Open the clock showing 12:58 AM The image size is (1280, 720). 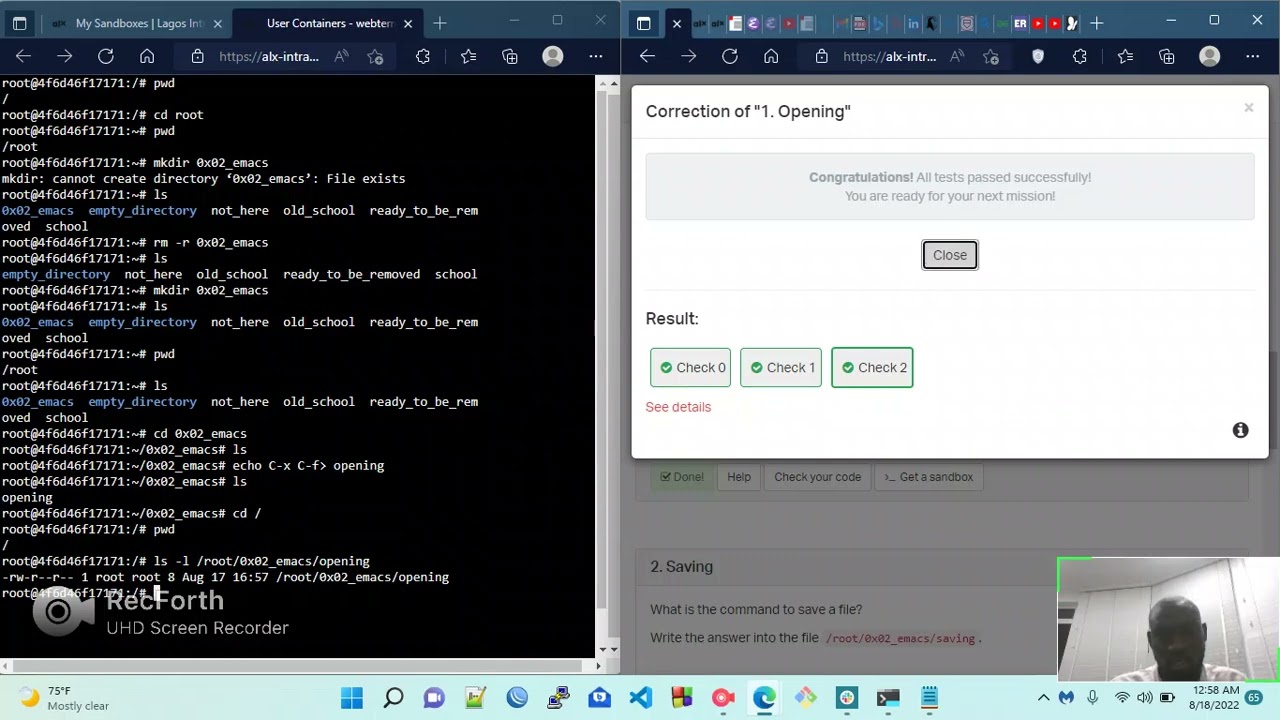coord(1214,698)
